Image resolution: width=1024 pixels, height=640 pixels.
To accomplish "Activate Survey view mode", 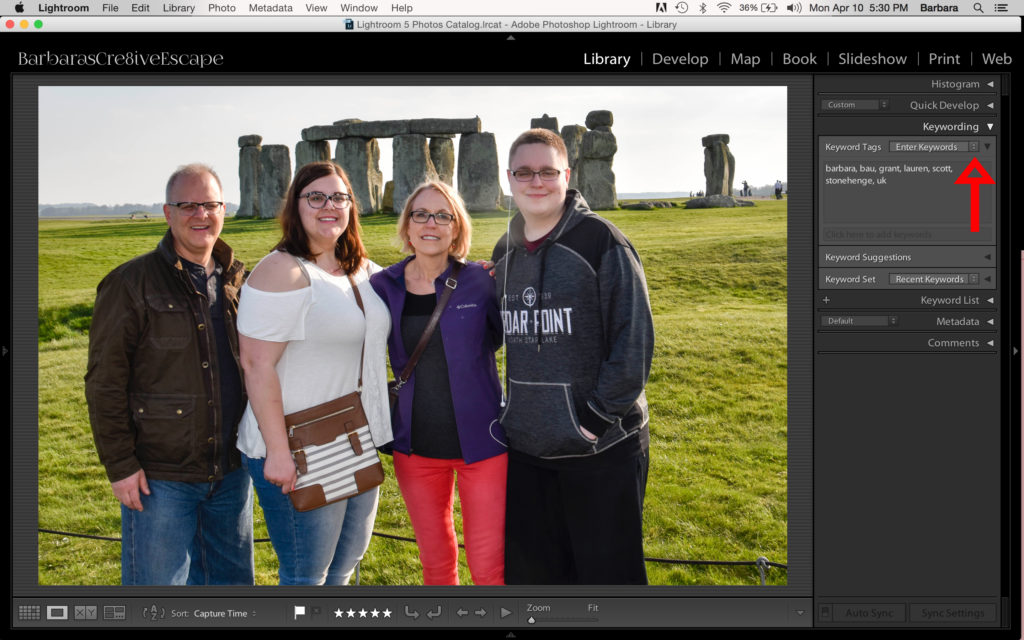I will click(116, 613).
